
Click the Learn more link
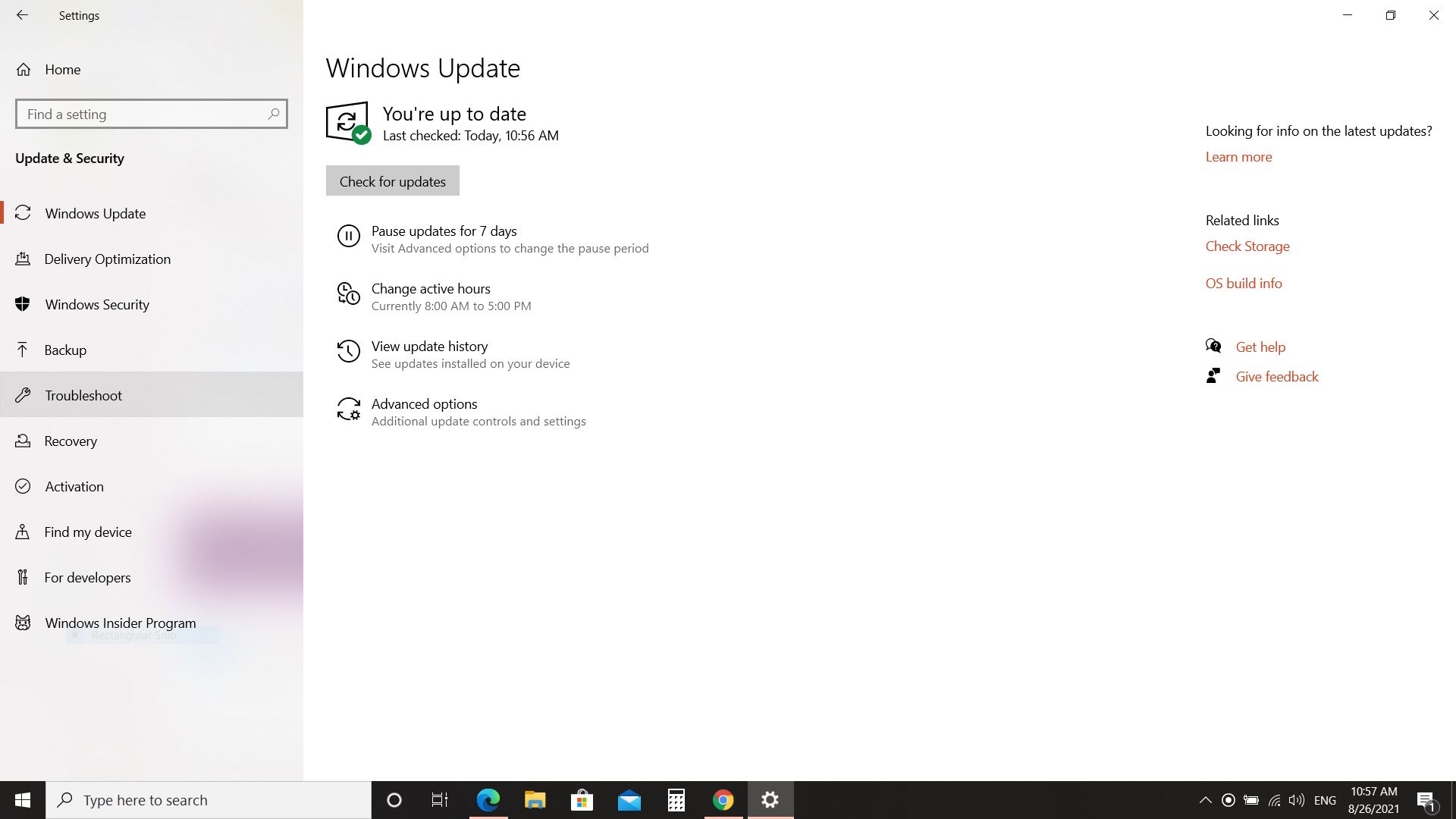1238,157
